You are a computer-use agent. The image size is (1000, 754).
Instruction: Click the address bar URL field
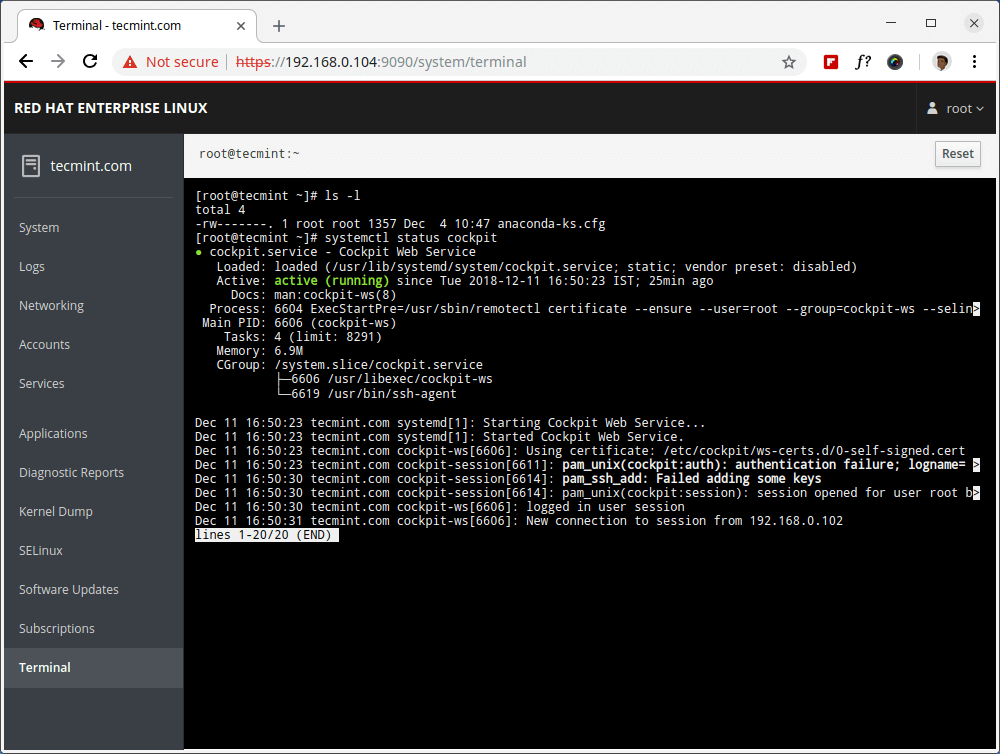[x=500, y=62]
